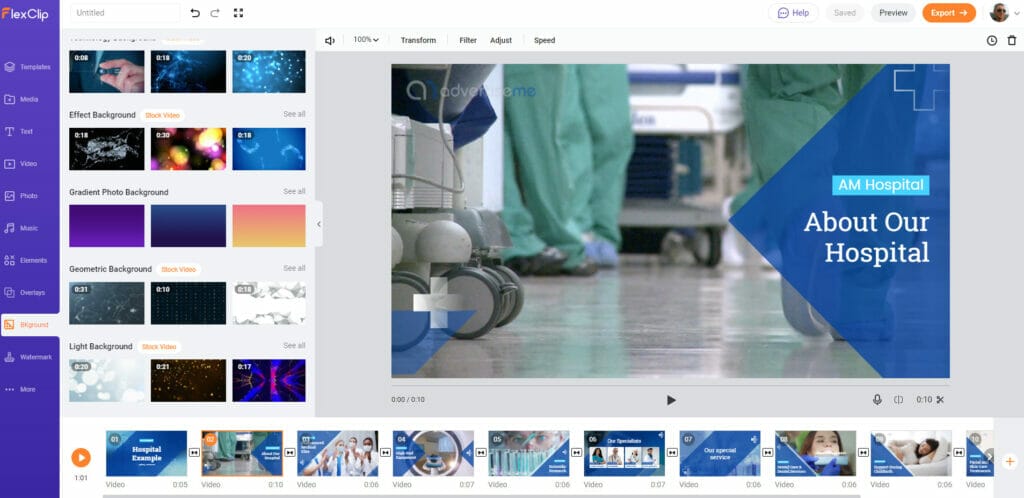The image size is (1024, 498).
Task: Click the duration clock icon
Action: point(992,40)
